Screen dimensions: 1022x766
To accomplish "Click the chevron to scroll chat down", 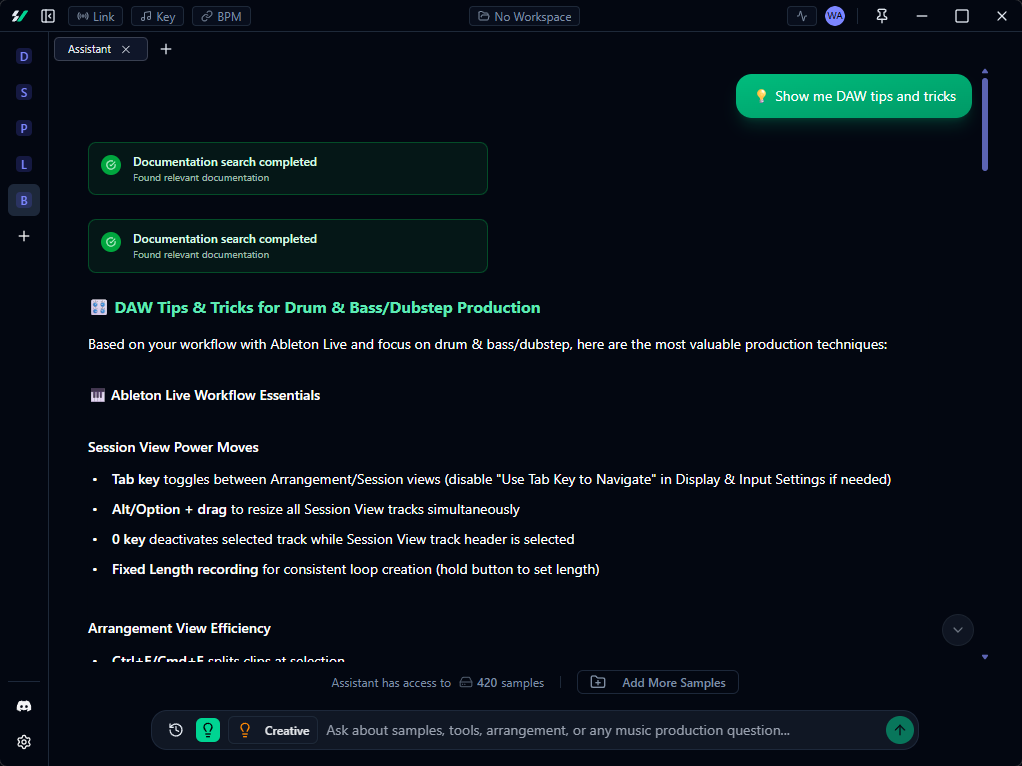I will click(957, 630).
